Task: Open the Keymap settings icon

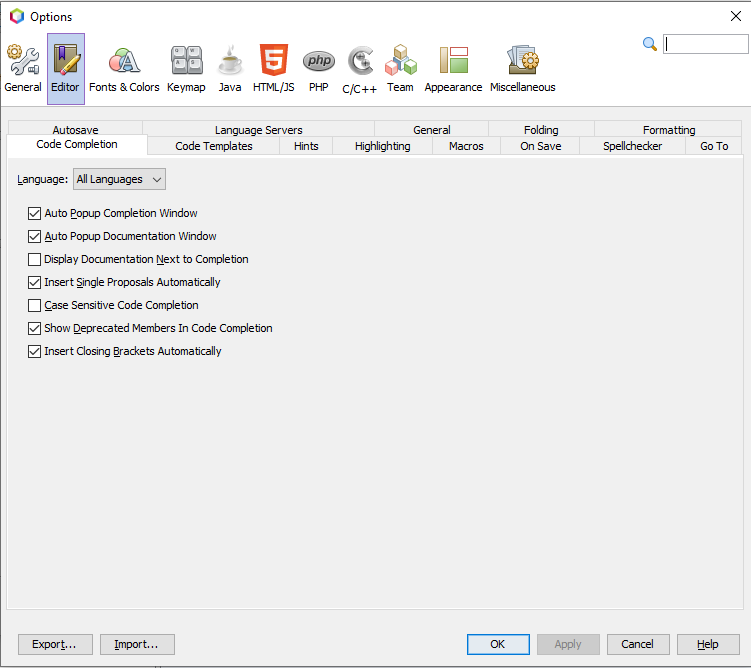Action: 186,62
